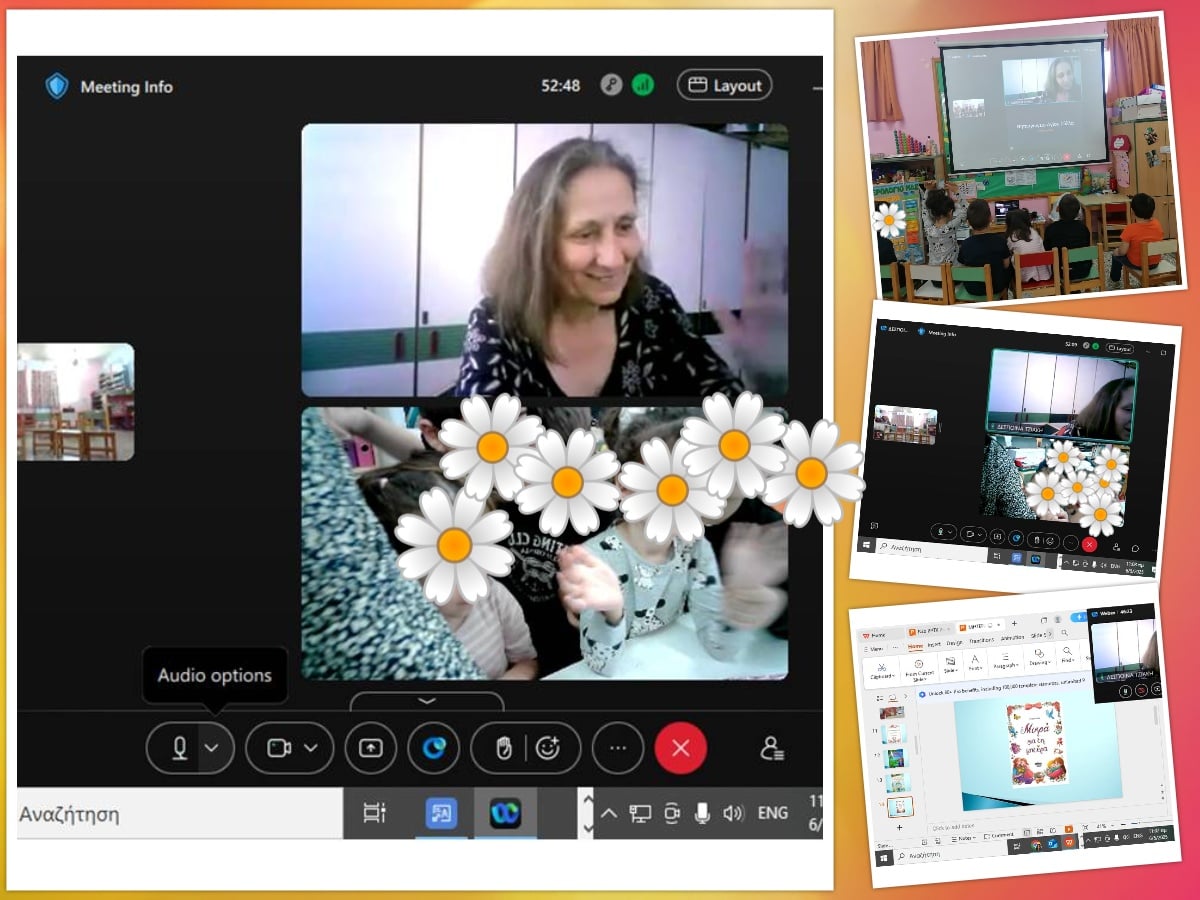Image resolution: width=1200 pixels, height=900 pixels.
Task: Collapse the control bar with the chevron
Action: click(427, 701)
